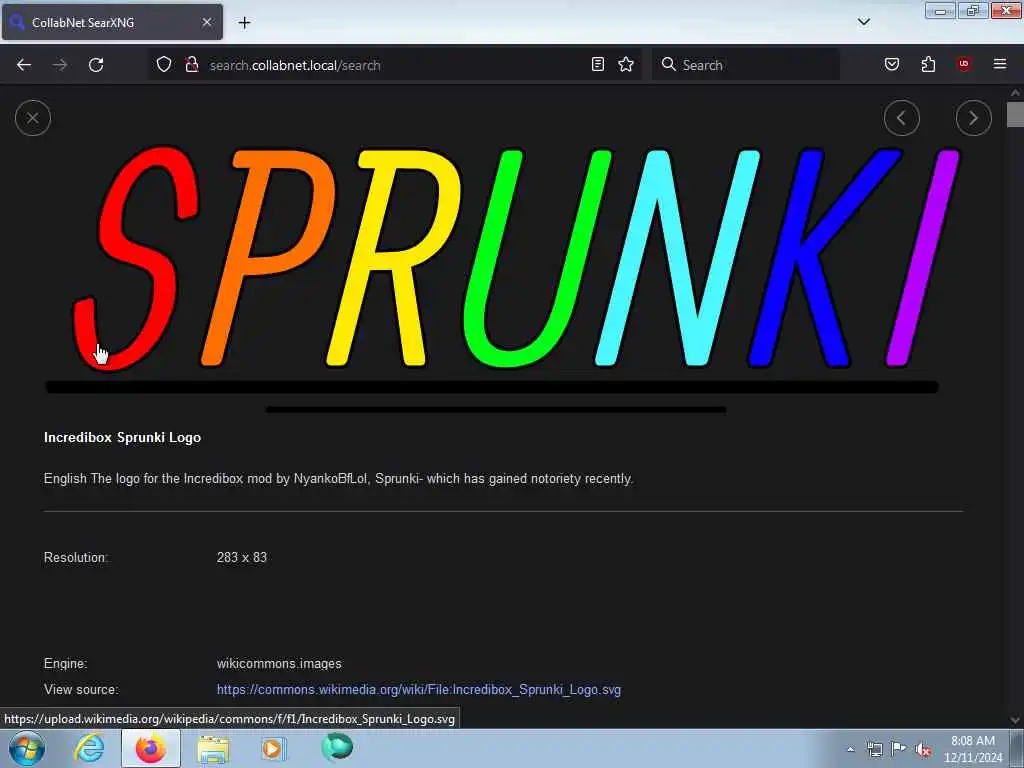
Task: Click the page vertical scrollbar thumb
Action: (x=1015, y=114)
